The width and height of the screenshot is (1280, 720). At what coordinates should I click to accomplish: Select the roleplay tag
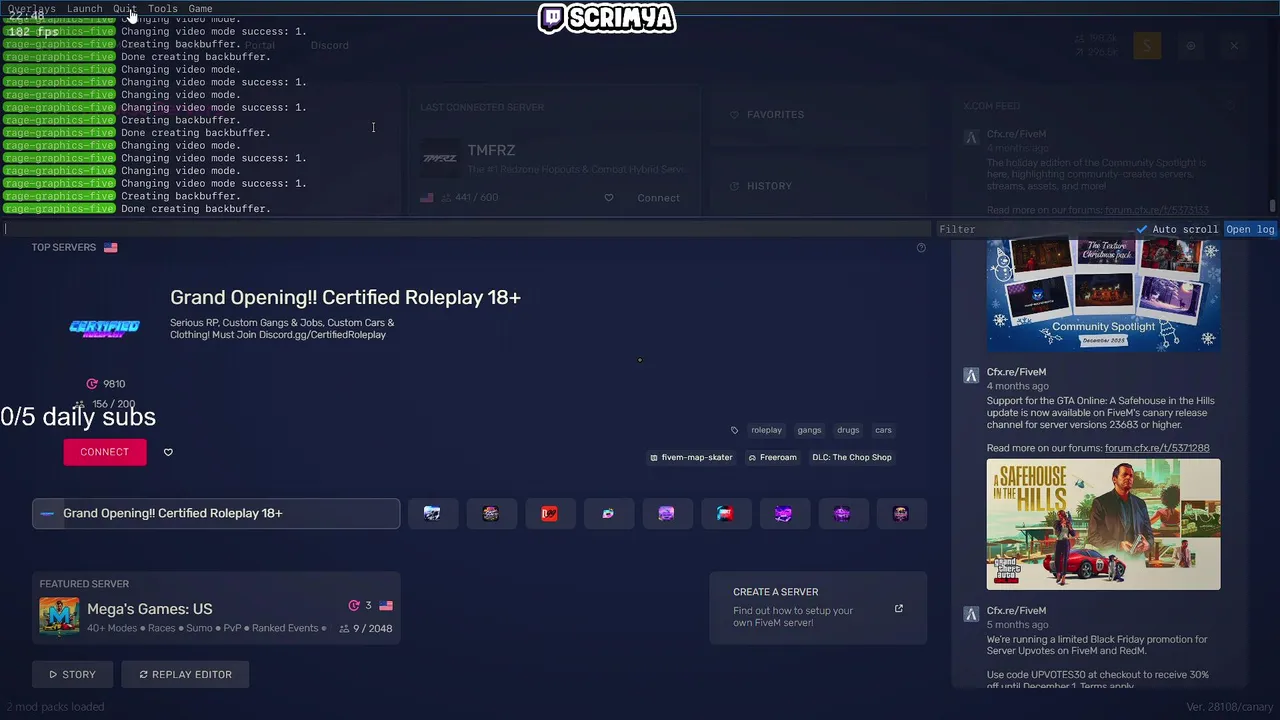(766, 430)
